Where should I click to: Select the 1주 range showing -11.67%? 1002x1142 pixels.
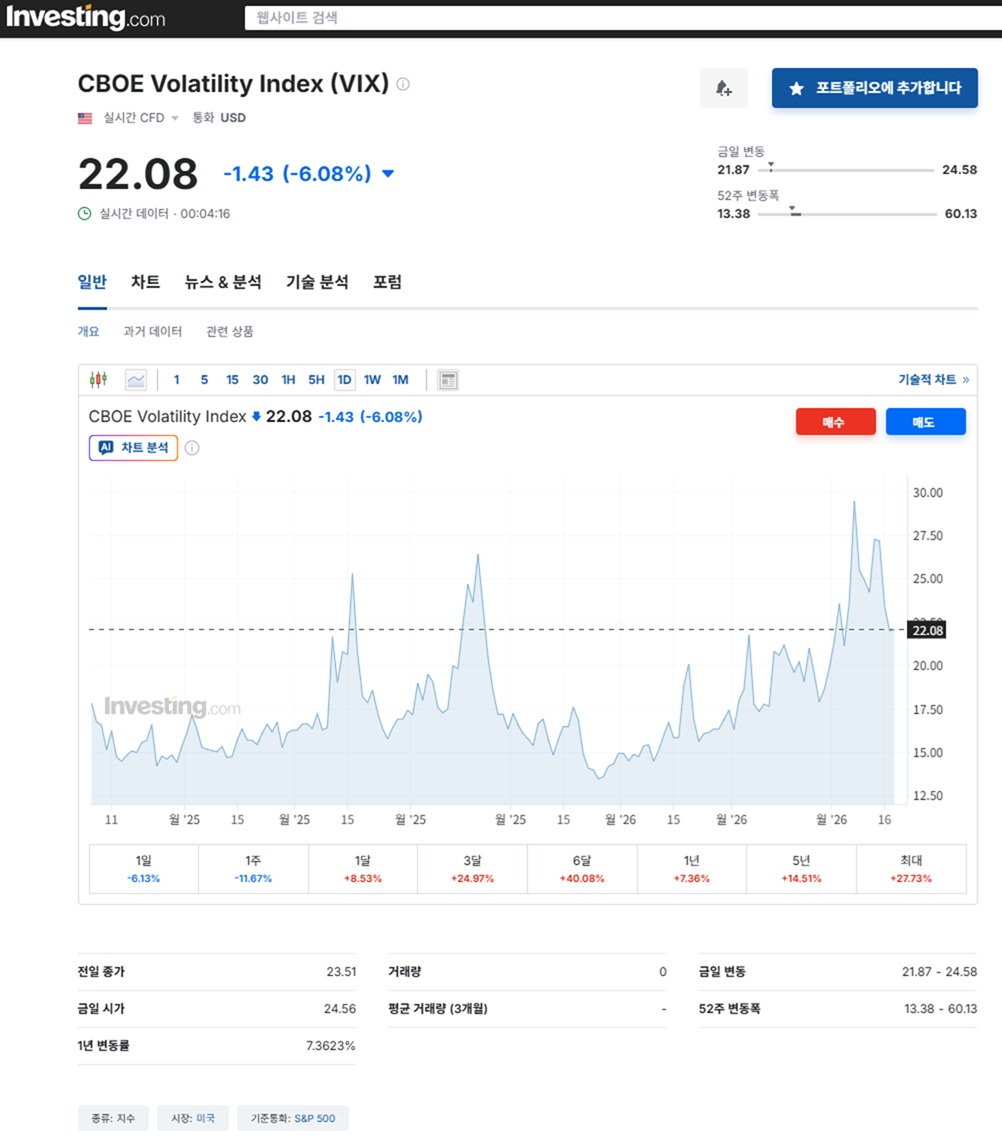(x=253, y=869)
